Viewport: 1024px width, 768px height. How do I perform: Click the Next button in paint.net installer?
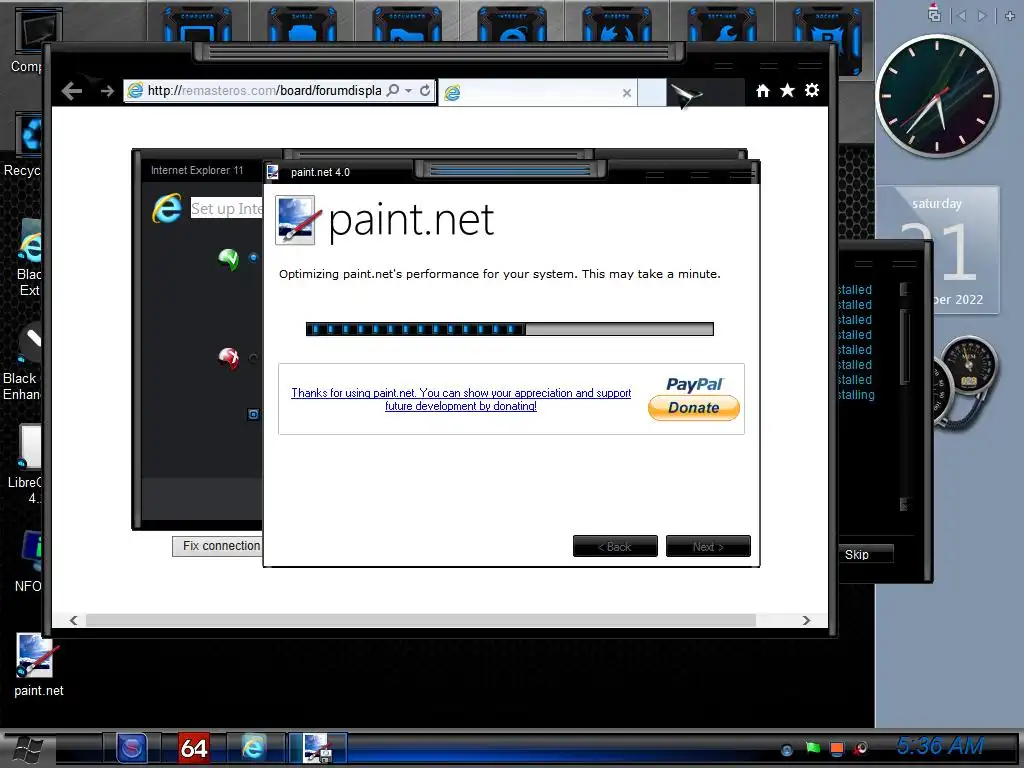(708, 547)
